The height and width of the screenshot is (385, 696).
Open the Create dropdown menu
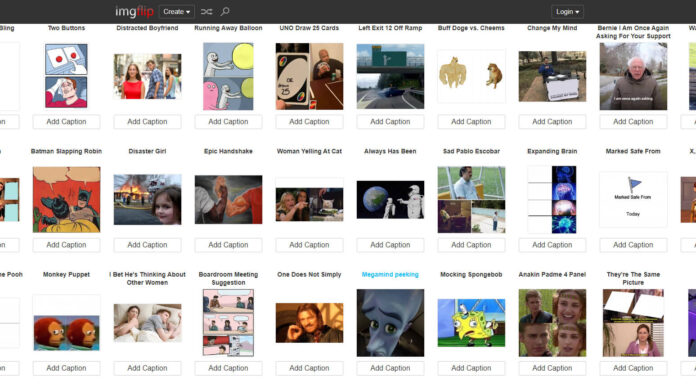click(177, 12)
